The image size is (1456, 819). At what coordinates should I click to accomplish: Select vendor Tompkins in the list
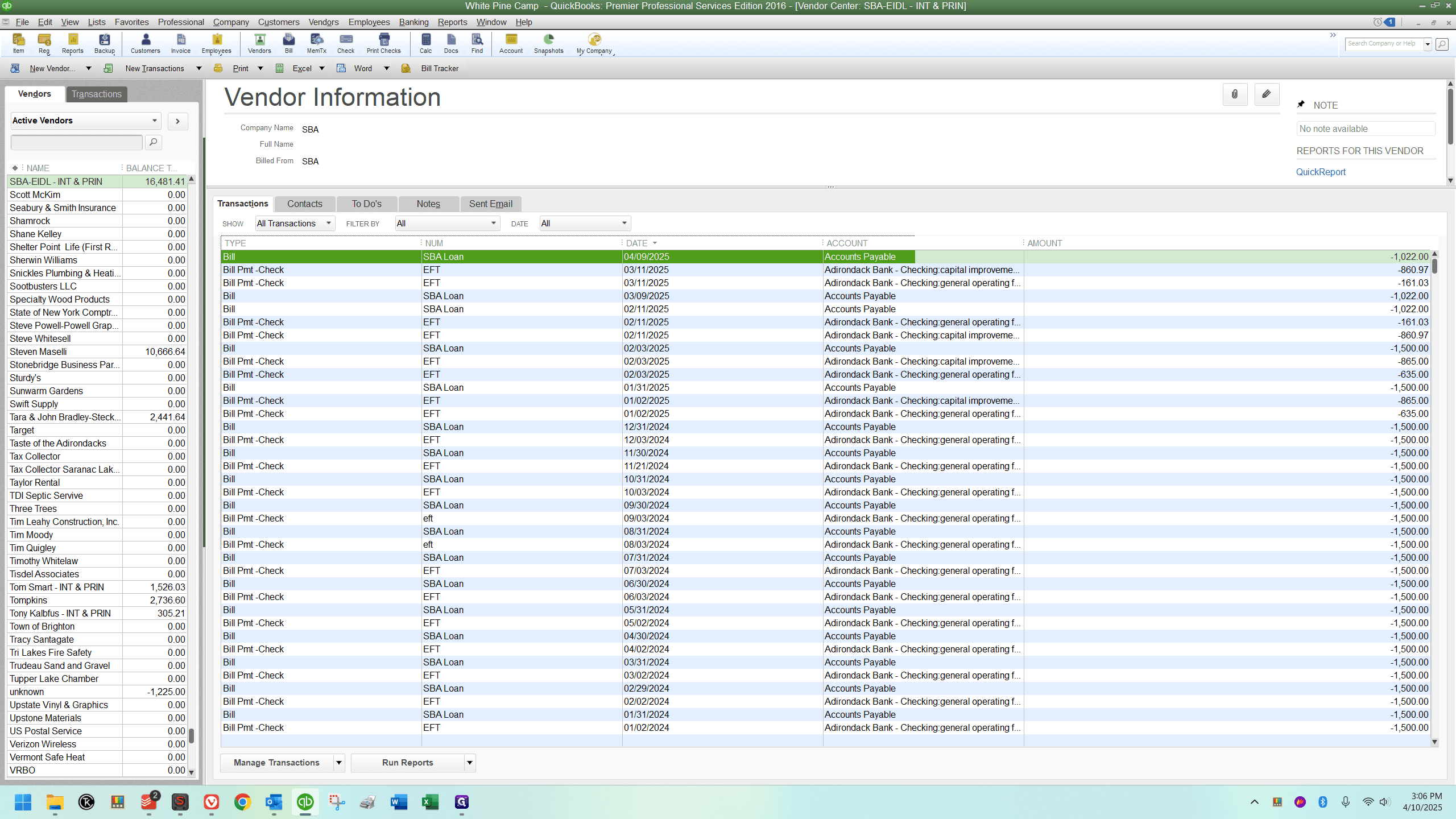click(x=97, y=600)
